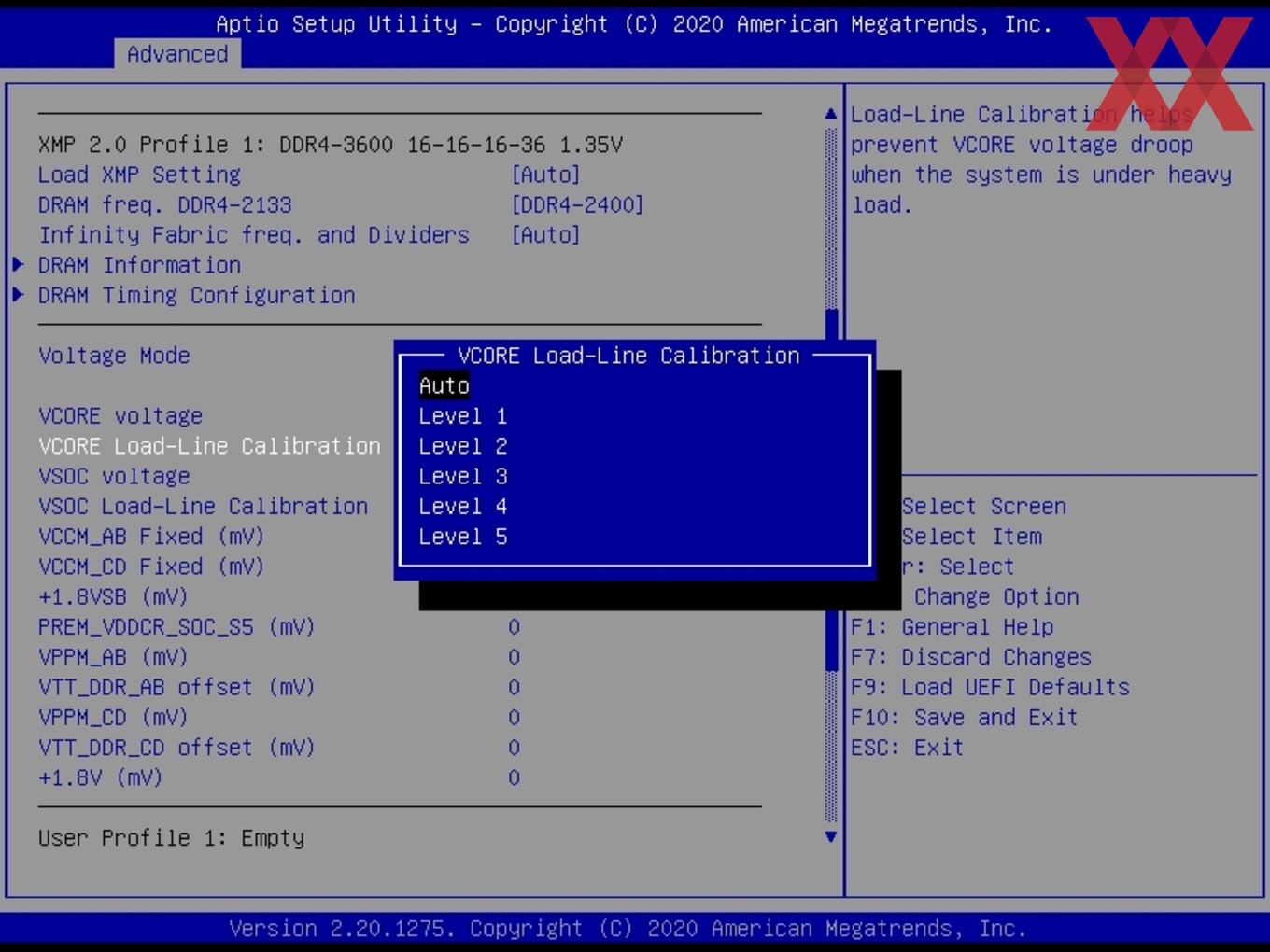1270x952 pixels.
Task: Select the Load XMP Setting label
Action: coord(139,175)
